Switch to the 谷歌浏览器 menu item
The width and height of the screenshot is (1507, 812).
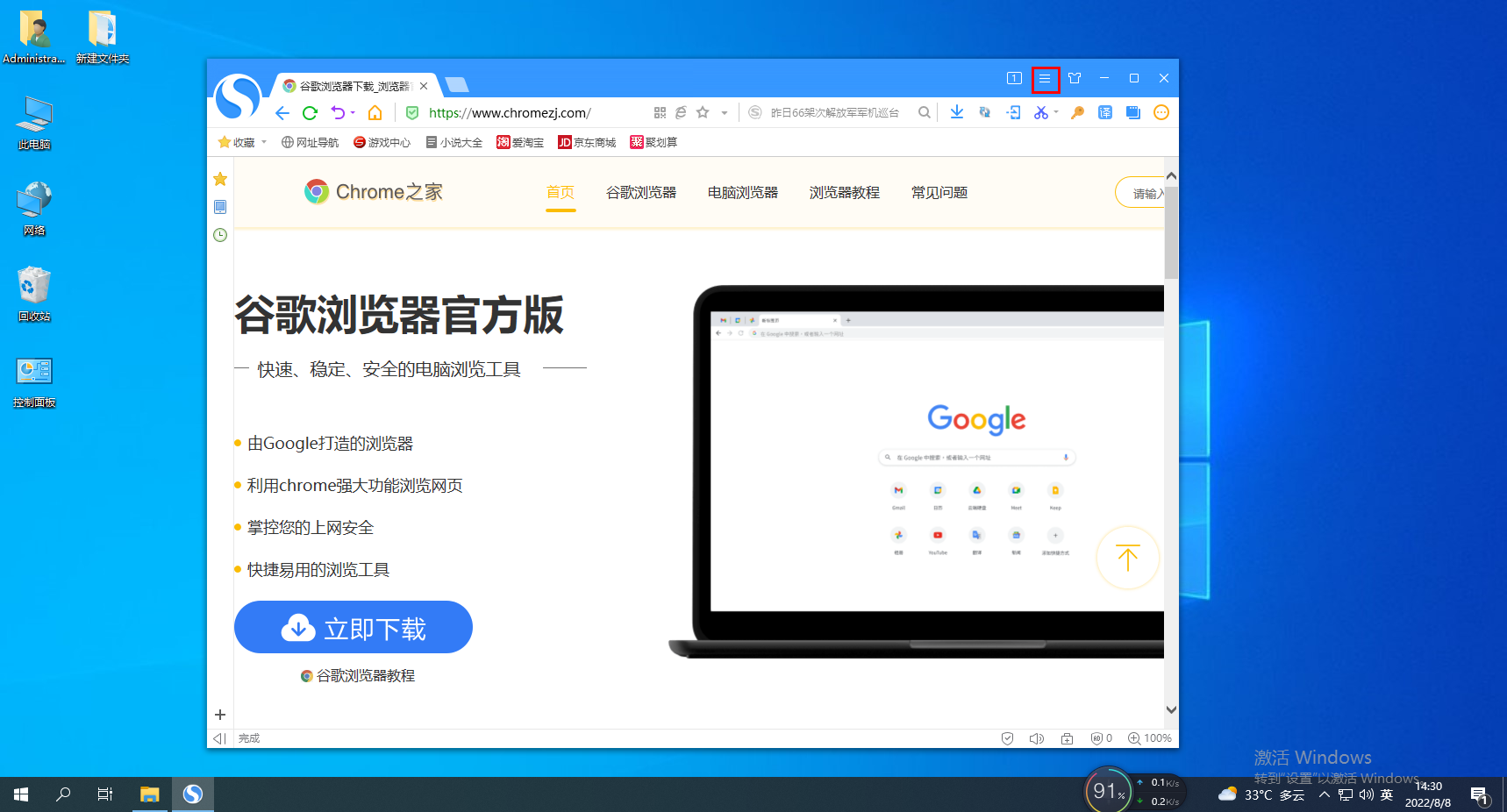coord(641,192)
